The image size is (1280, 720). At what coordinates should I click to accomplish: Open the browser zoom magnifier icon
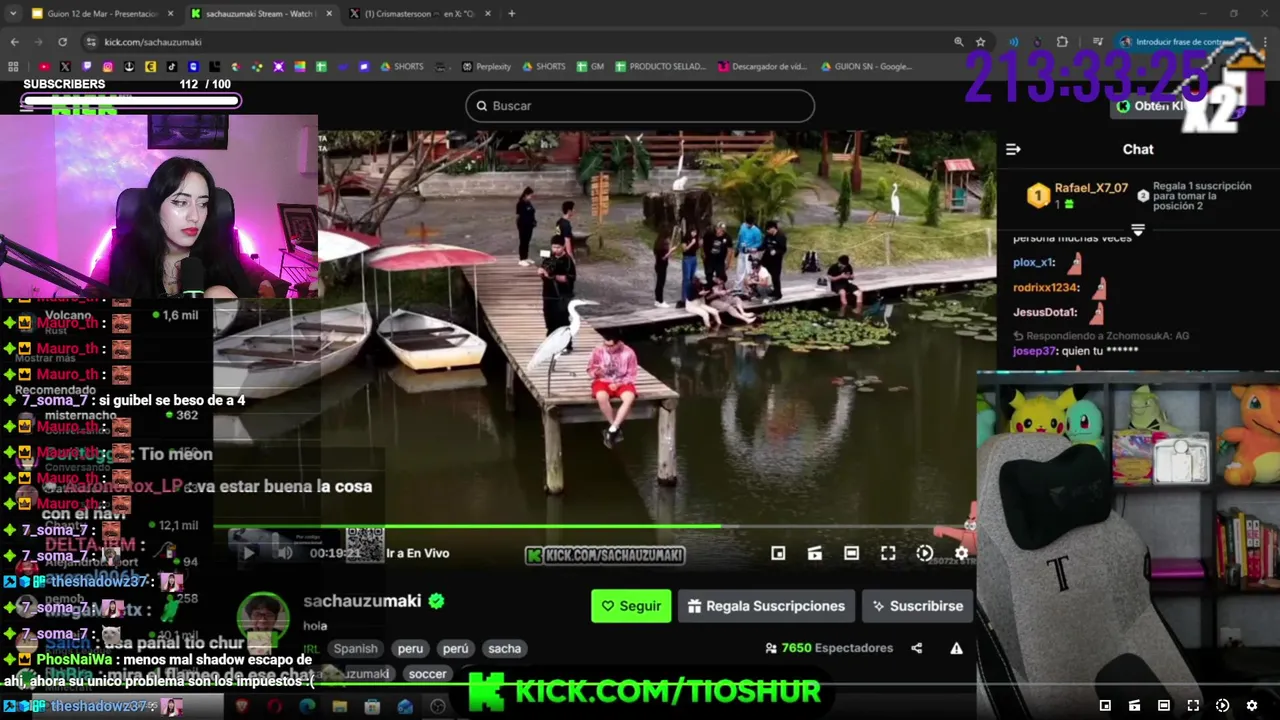click(x=958, y=42)
